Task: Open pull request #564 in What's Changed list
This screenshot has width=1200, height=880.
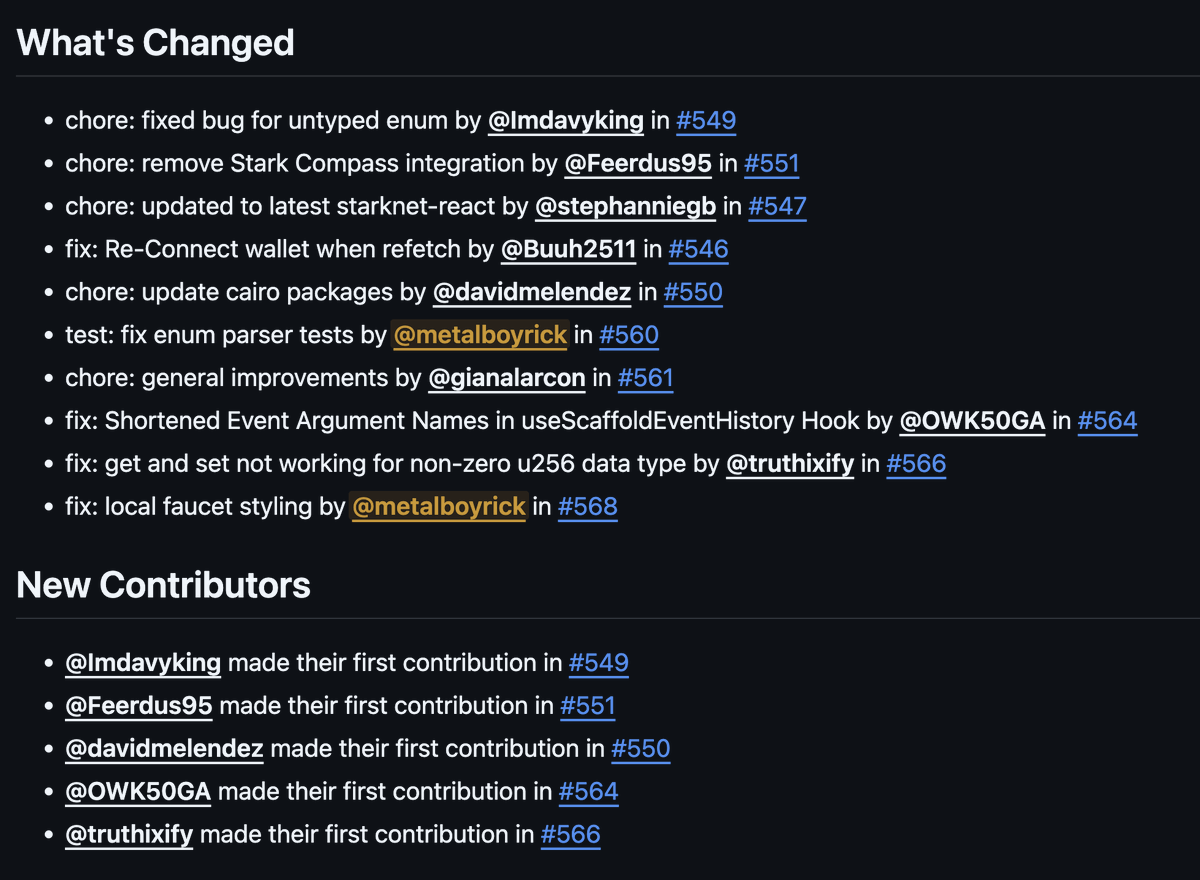Action: point(1107,421)
